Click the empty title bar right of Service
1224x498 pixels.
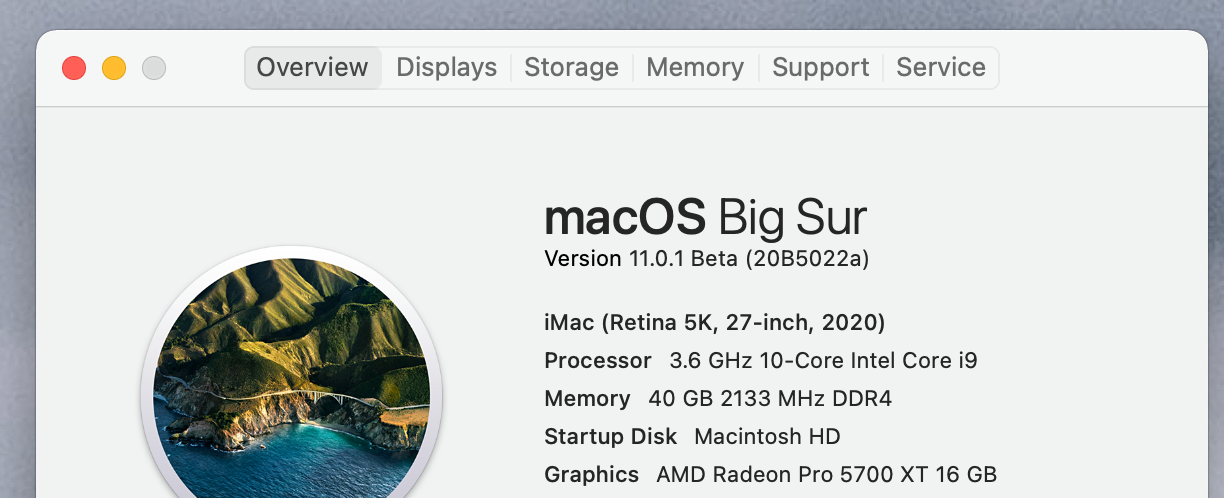1100,68
